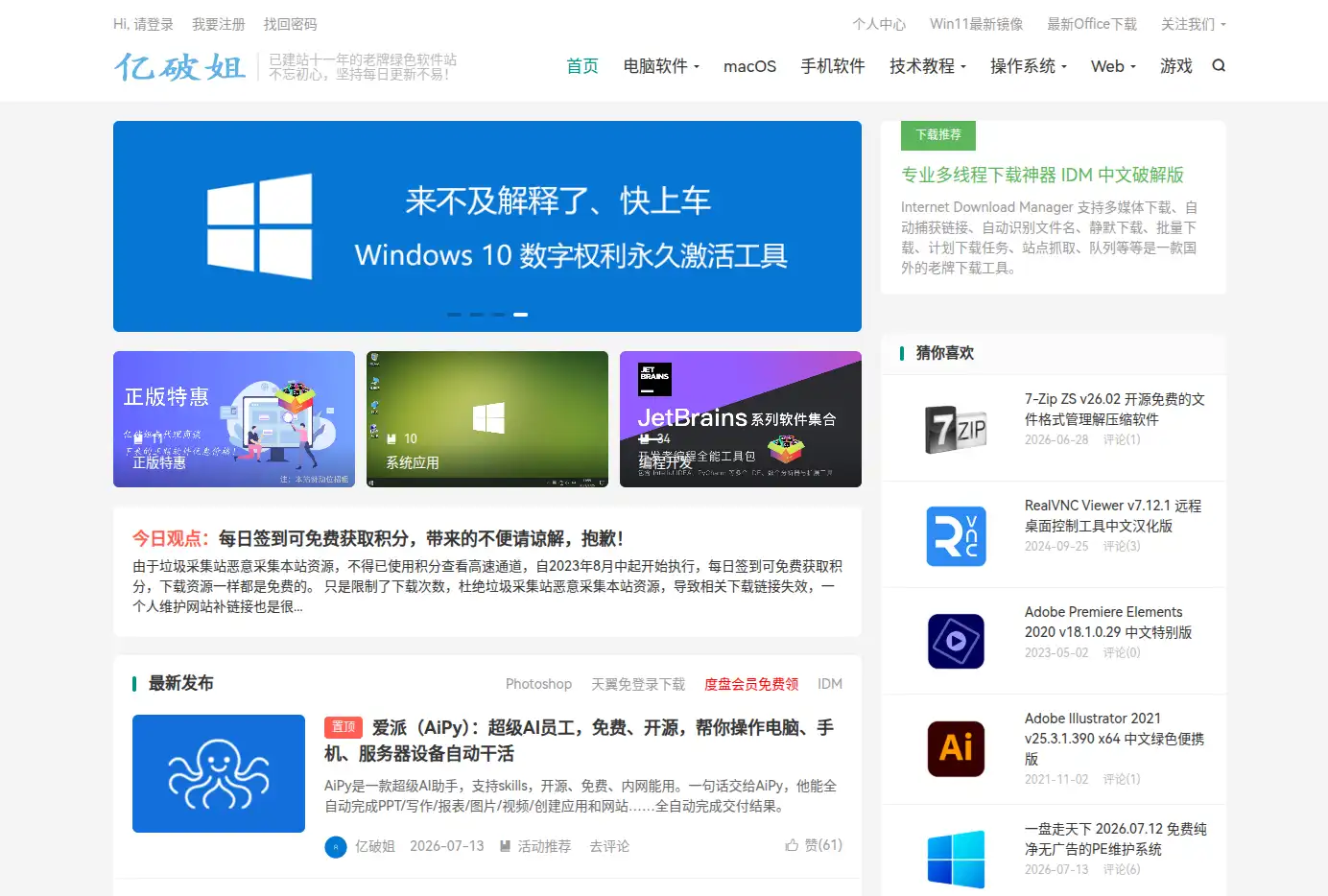Click the IDM description paragraph text

[1049, 237]
